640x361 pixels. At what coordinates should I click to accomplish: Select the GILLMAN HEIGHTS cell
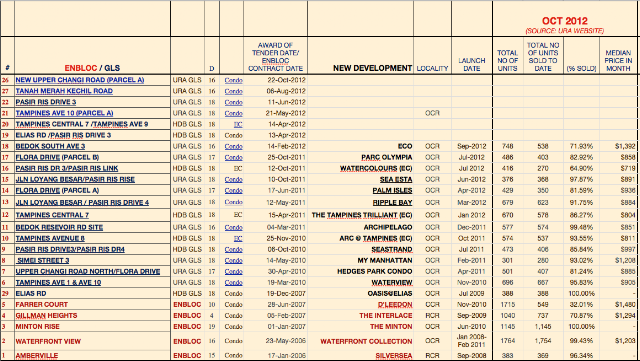[x=47, y=316]
